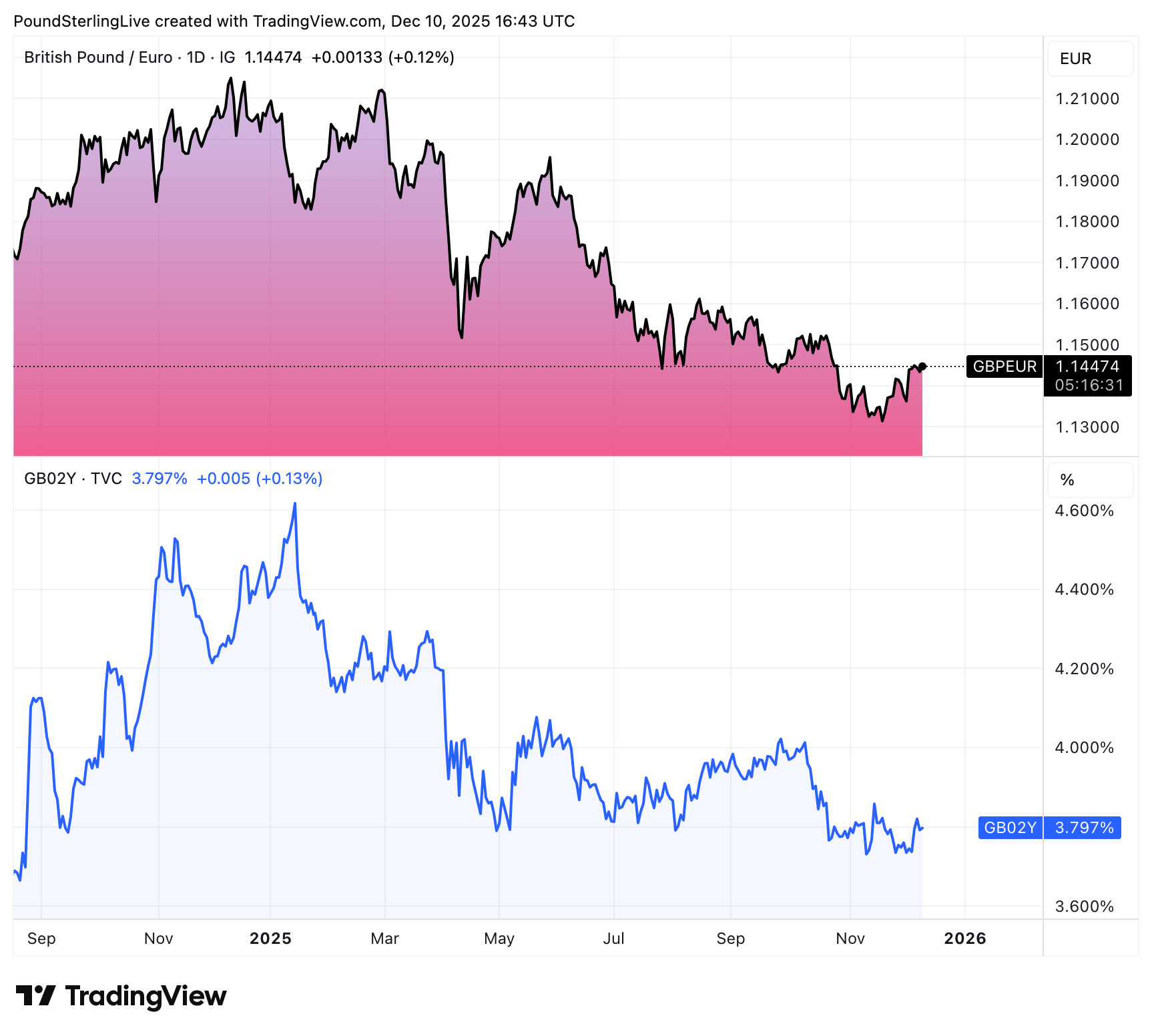Click the 4.600% yield scale label
The height and width of the screenshot is (1036, 1152).
pos(1084,511)
